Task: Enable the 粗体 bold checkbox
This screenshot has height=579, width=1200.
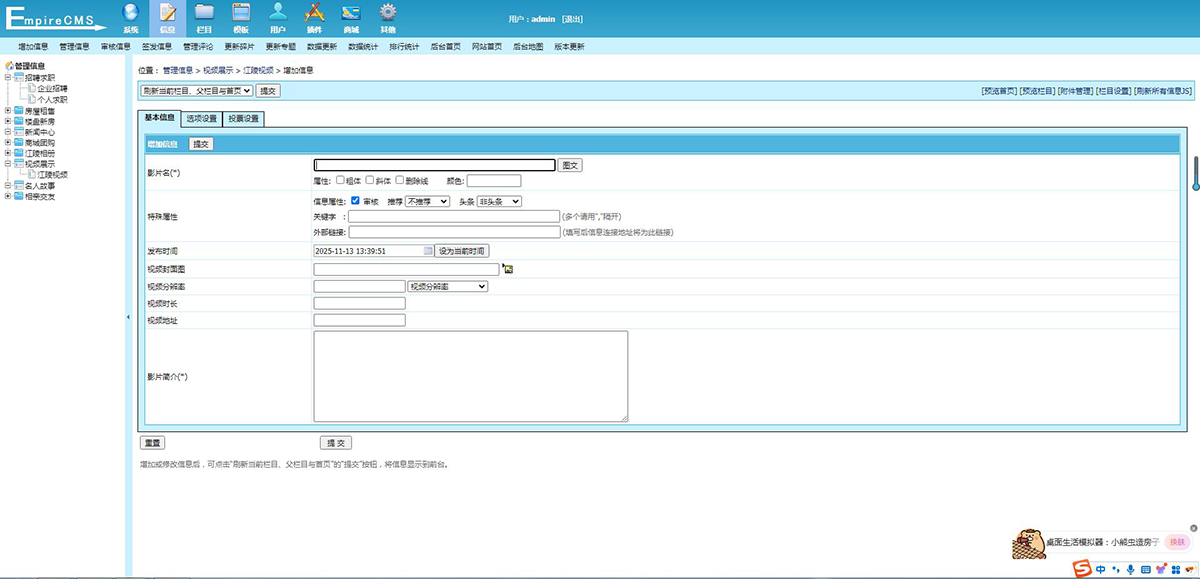Action: 341,181
